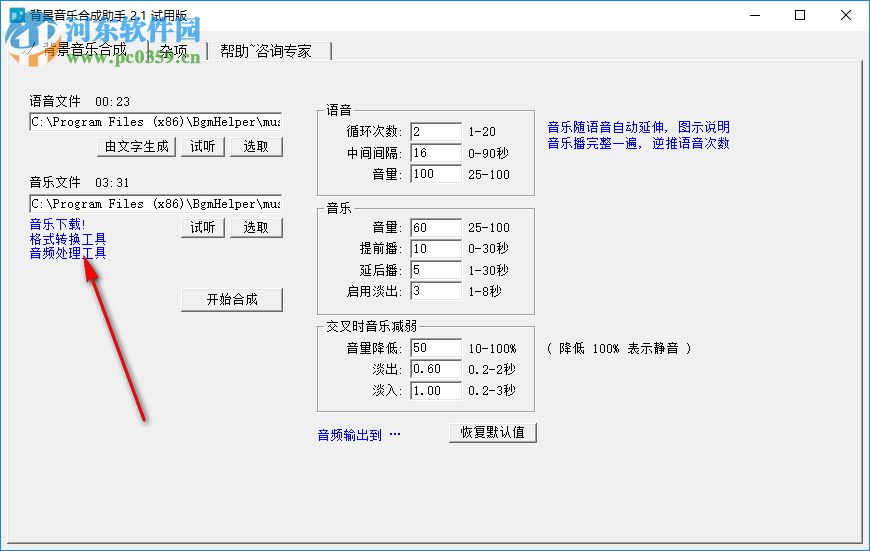This screenshot has height=551, width=870.
Task: Close the 背景音乐合成助手 window
Action: 846,15
